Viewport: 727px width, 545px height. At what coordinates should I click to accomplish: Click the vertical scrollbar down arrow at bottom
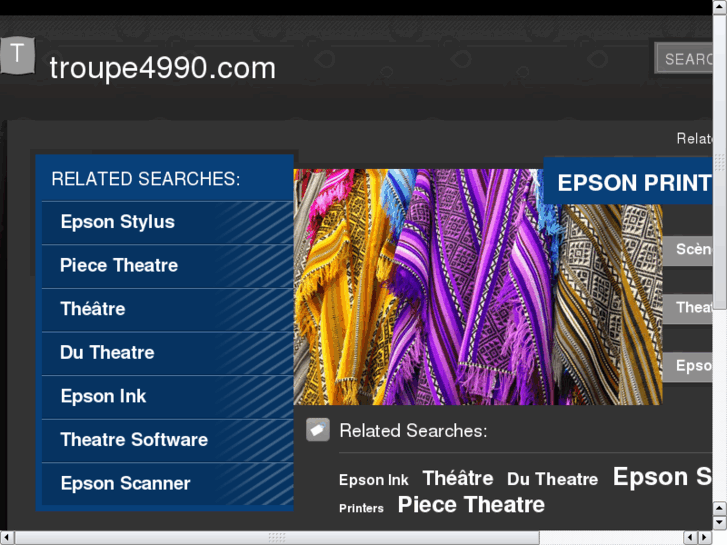pos(720,523)
